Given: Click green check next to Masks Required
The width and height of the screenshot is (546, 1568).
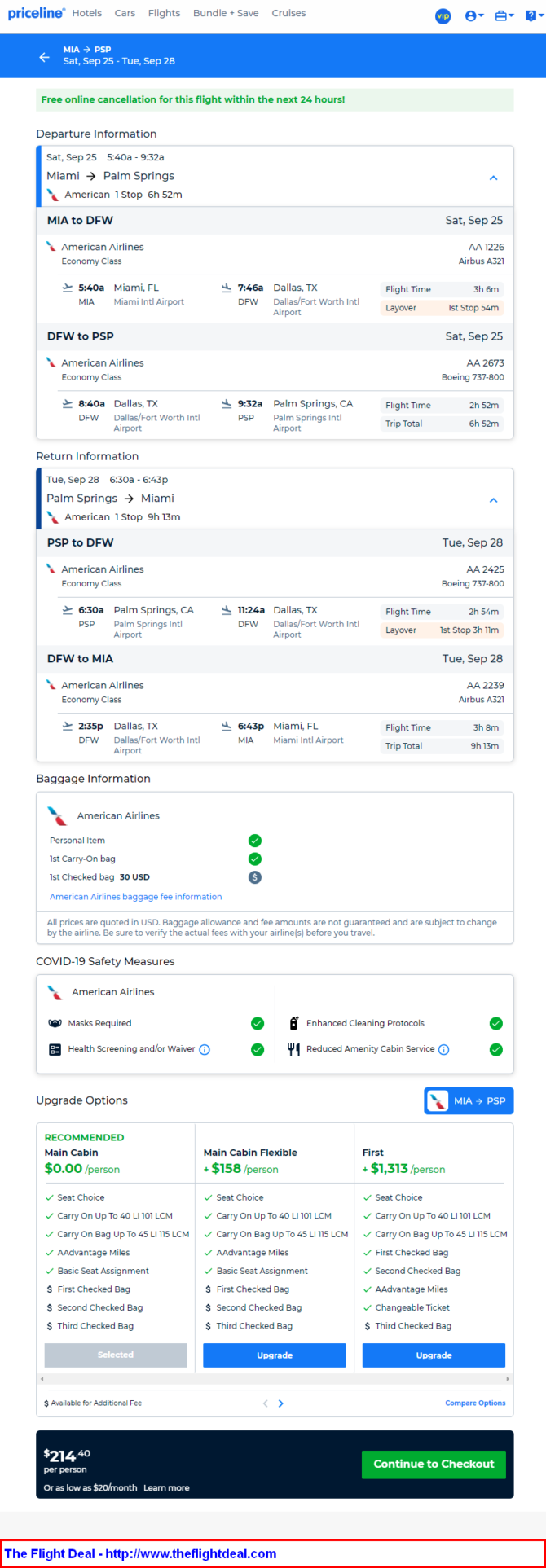Looking at the screenshot, I should pos(258,1023).
